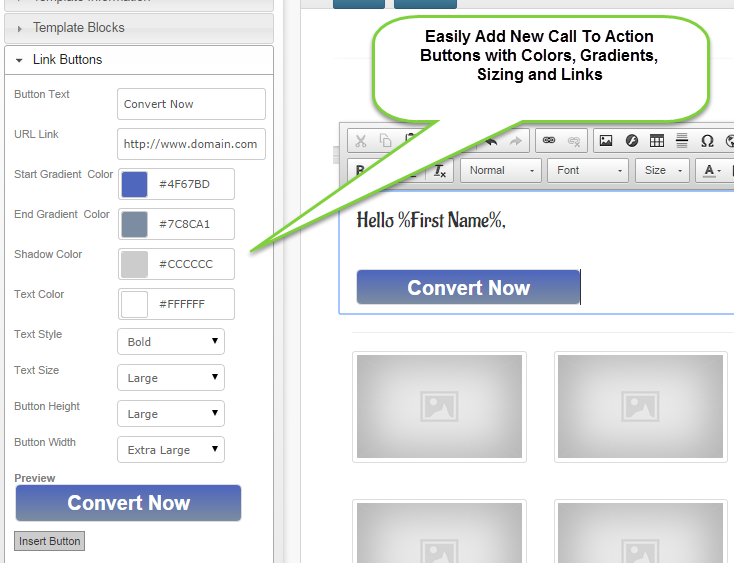This screenshot has width=734, height=563.
Task: Click the top-left image placeholder thumbnail
Action: click(439, 407)
